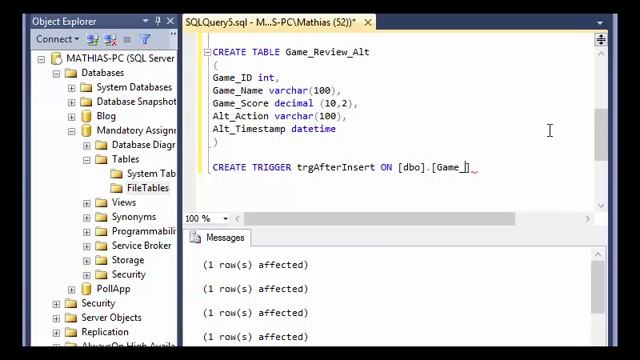Click the editor split window handle icon
This screenshot has width=640, height=360.
point(601,40)
